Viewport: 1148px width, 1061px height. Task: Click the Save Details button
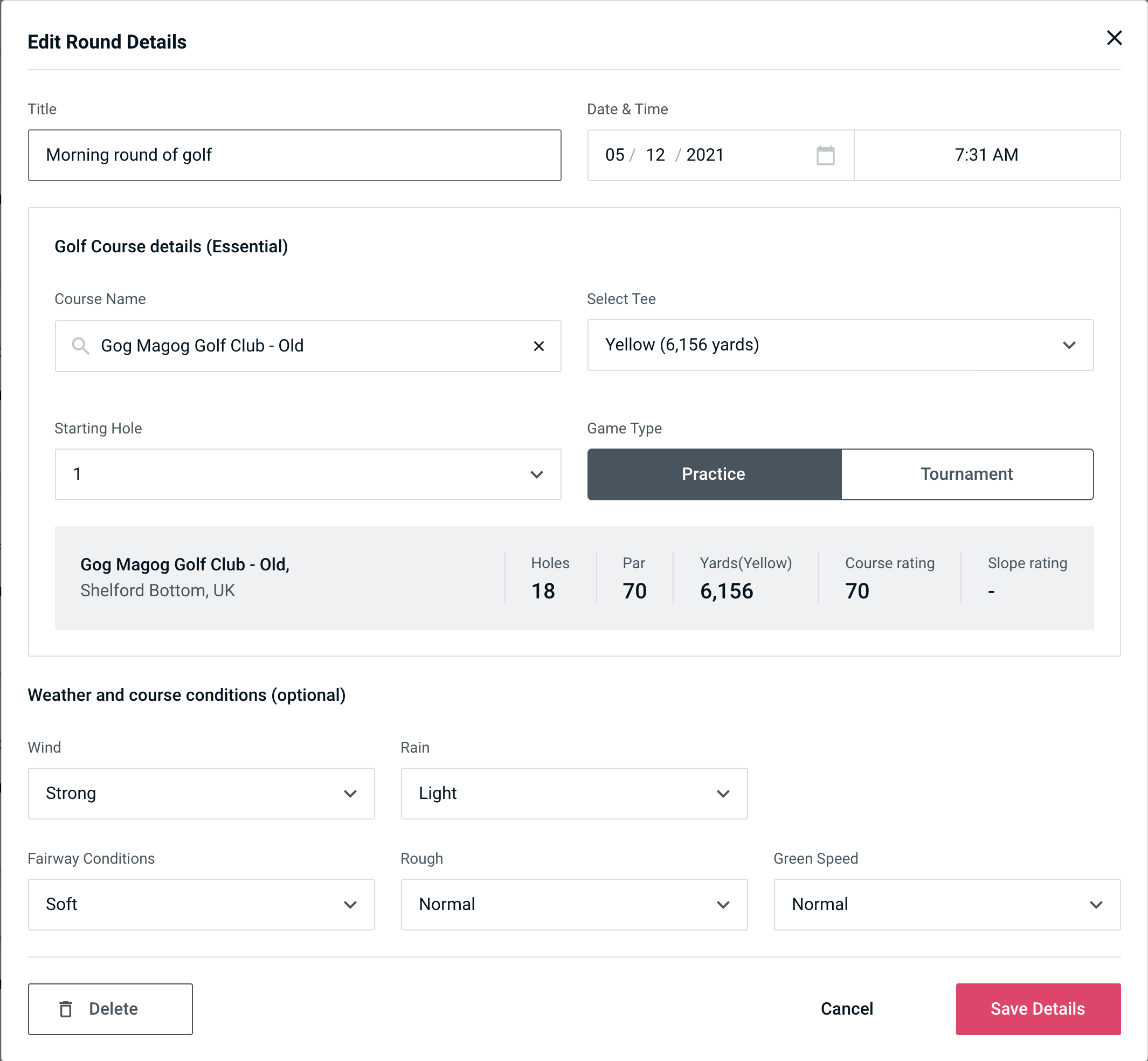coord(1038,1008)
